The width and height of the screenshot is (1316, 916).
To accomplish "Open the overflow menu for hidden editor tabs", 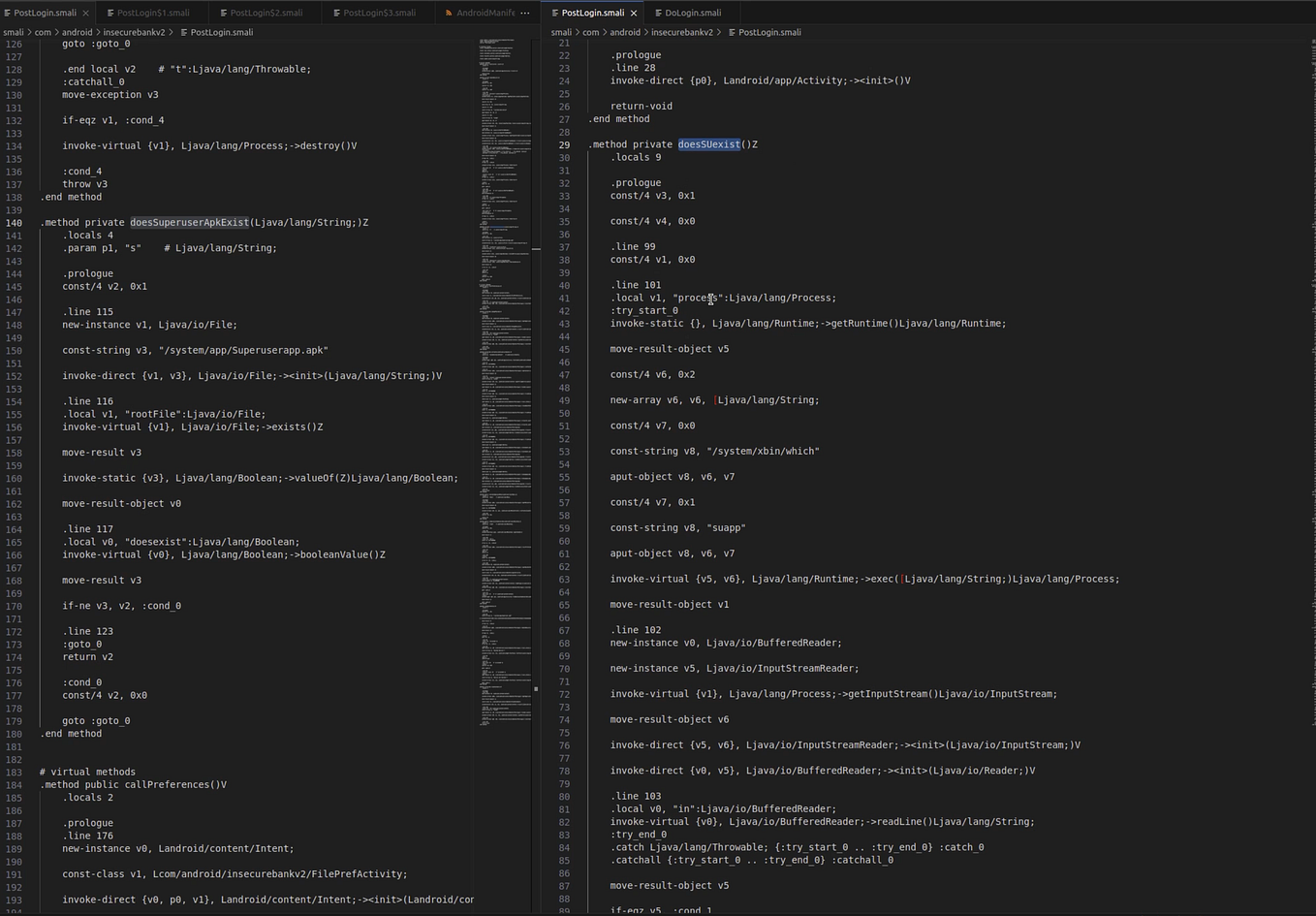I will click(x=524, y=13).
